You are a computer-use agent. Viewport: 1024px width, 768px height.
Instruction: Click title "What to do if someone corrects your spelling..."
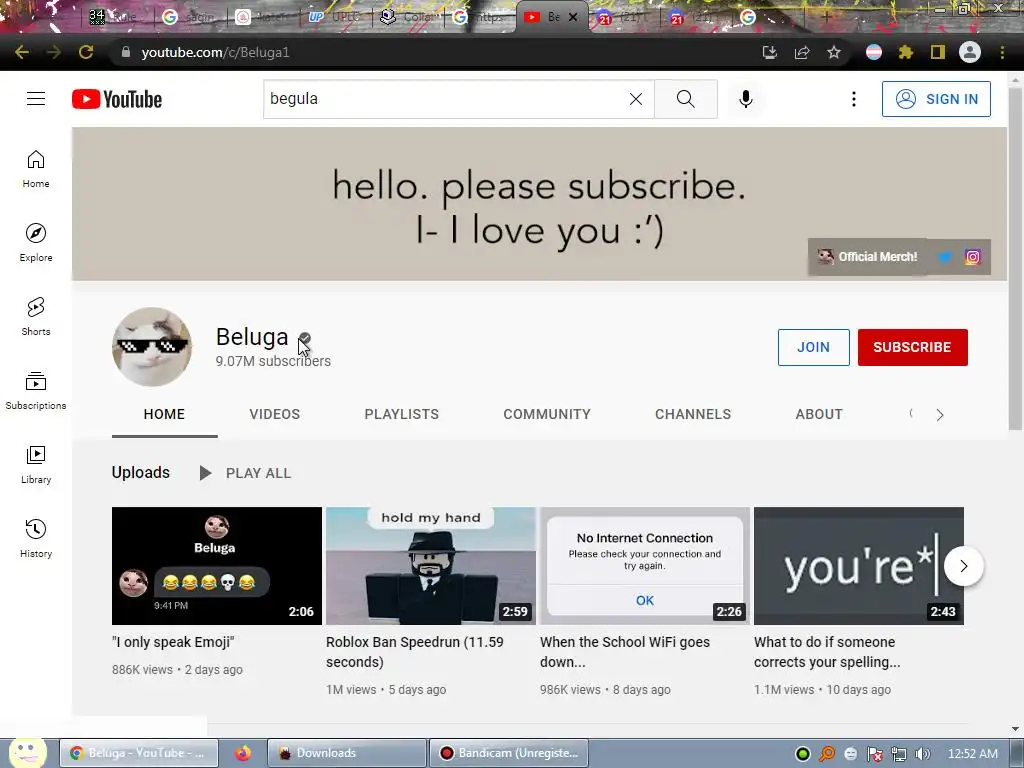pos(827,652)
